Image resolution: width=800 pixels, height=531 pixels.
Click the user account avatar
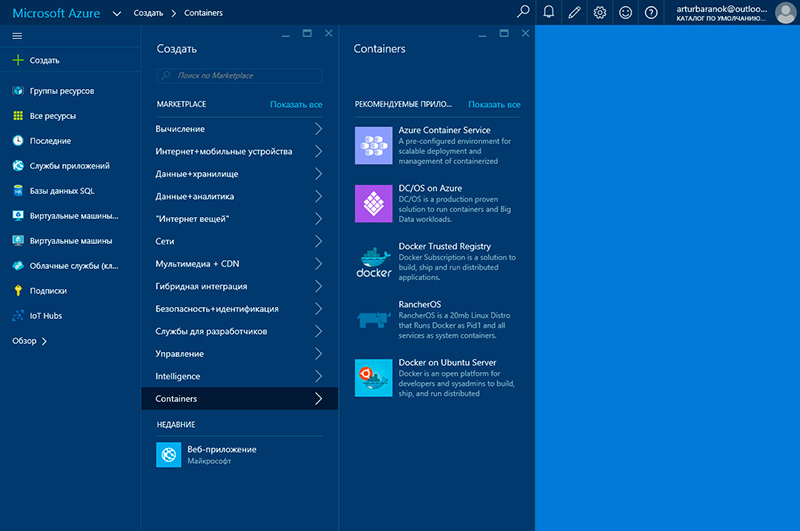tap(785, 12)
